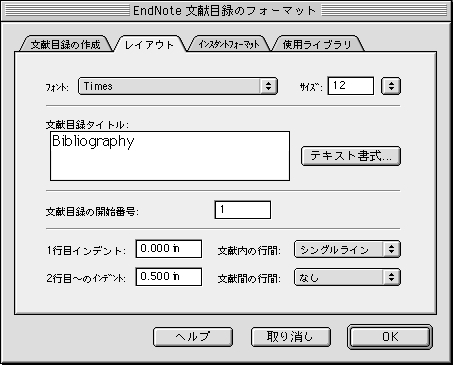Click the EndNote 文献目録のフォーマット title bar
This screenshot has width=453, height=365.
(x=226, y=11)
